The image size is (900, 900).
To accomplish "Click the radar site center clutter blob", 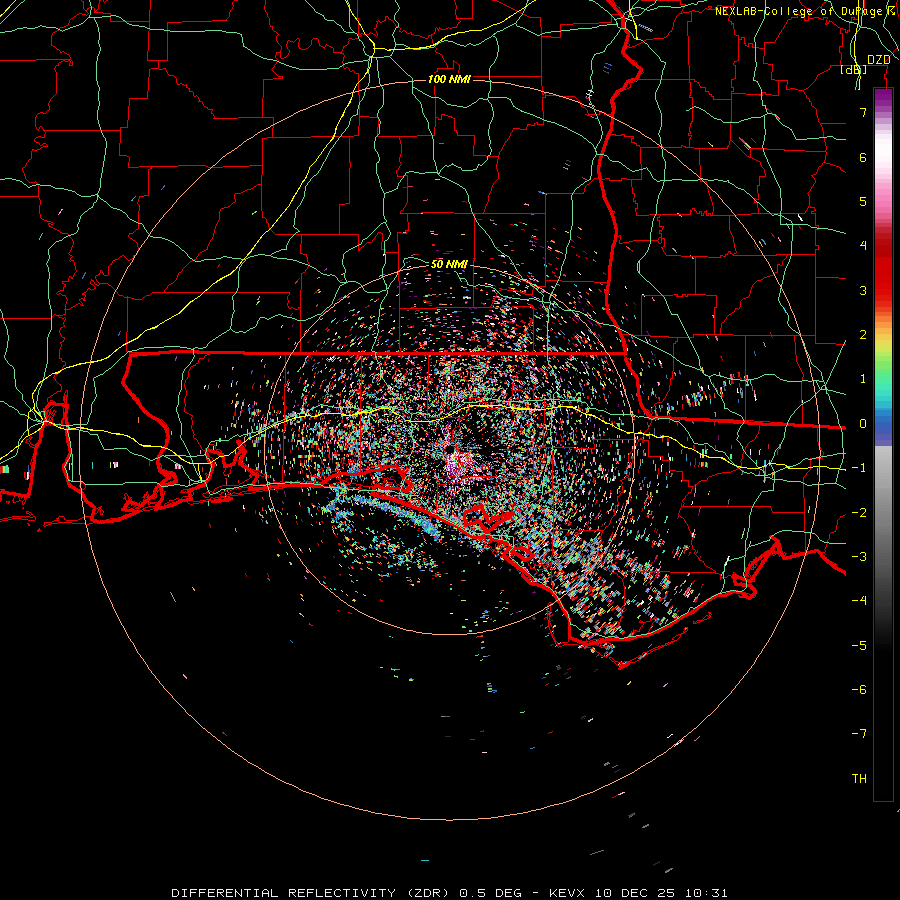I will [x=459, y=463].
